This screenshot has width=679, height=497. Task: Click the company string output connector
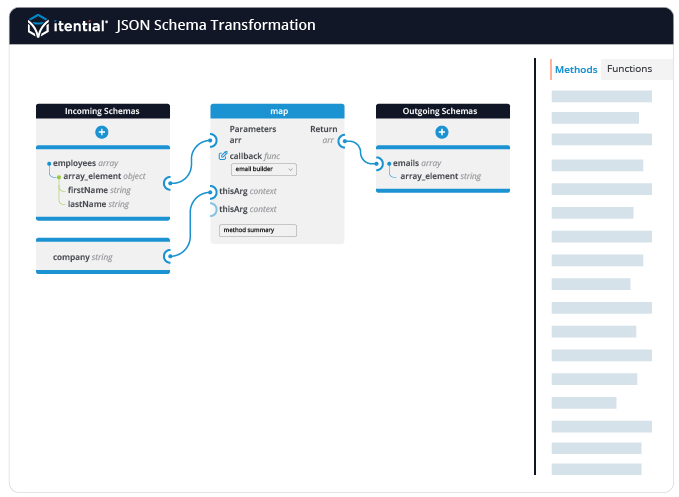click(x=169, y=257)
